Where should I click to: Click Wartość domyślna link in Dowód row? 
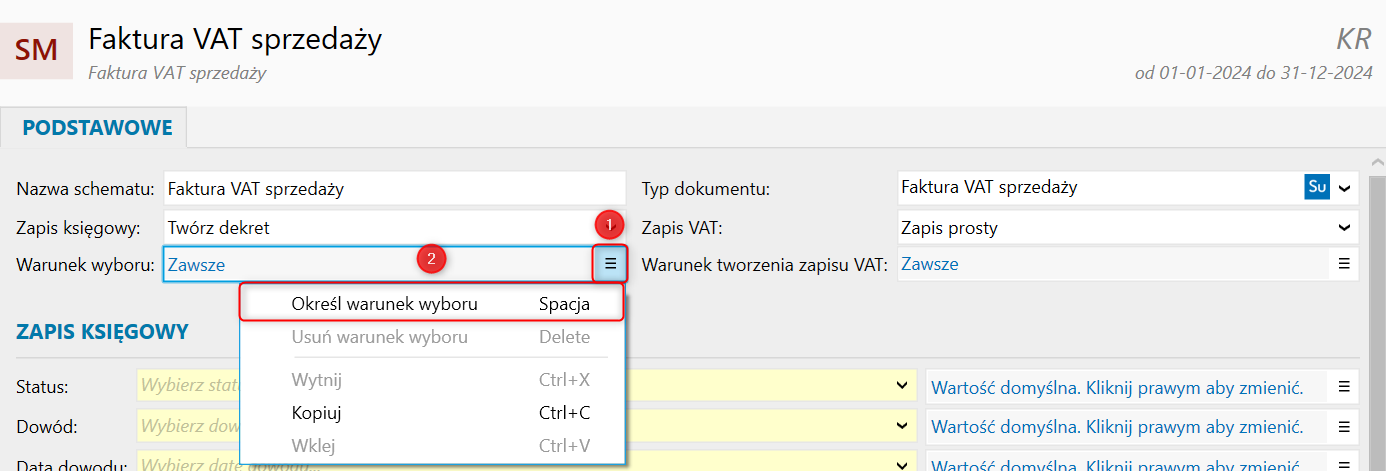coord(1116,427)
